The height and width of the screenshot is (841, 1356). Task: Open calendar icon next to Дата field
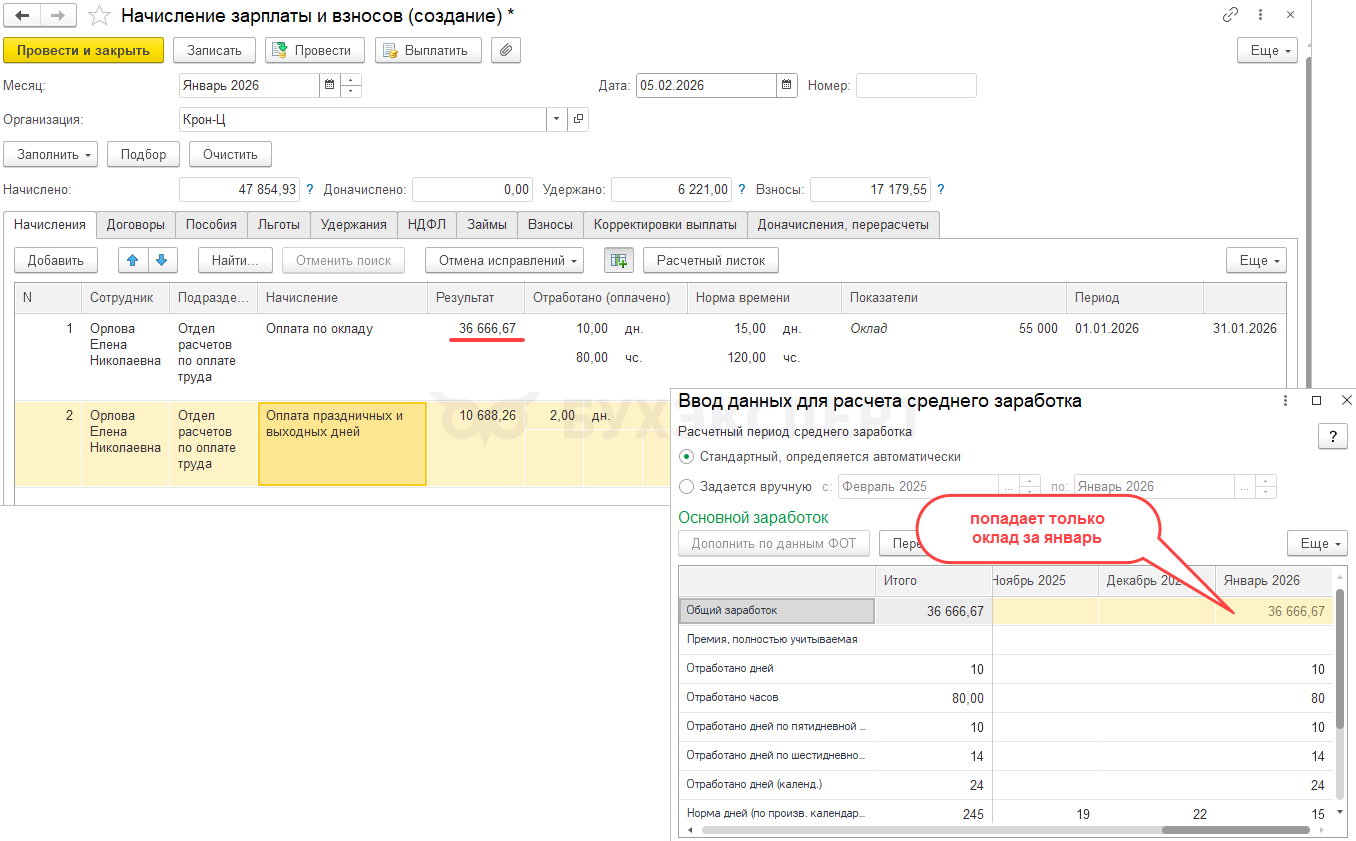[787, 86]
